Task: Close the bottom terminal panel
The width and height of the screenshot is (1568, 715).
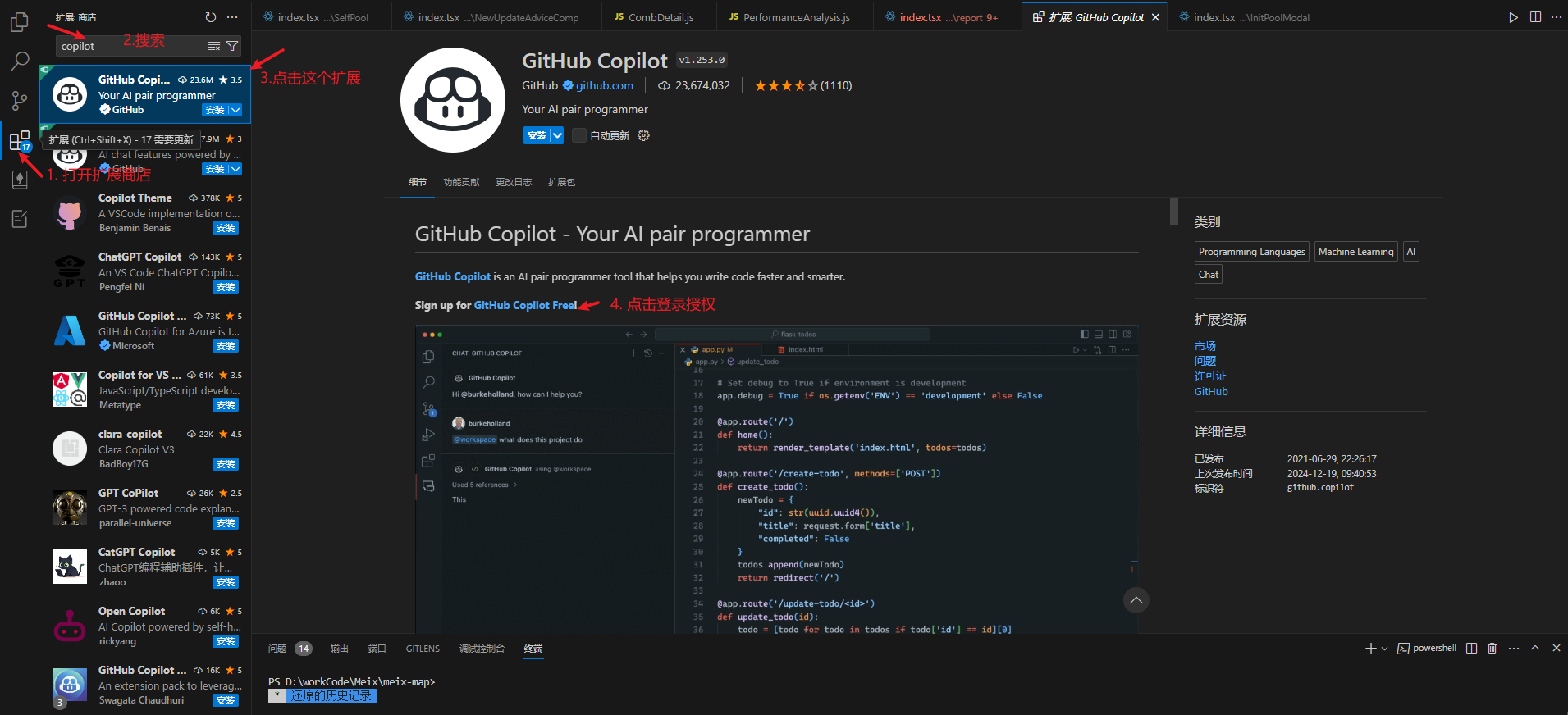Action: tap(1557, 648)
